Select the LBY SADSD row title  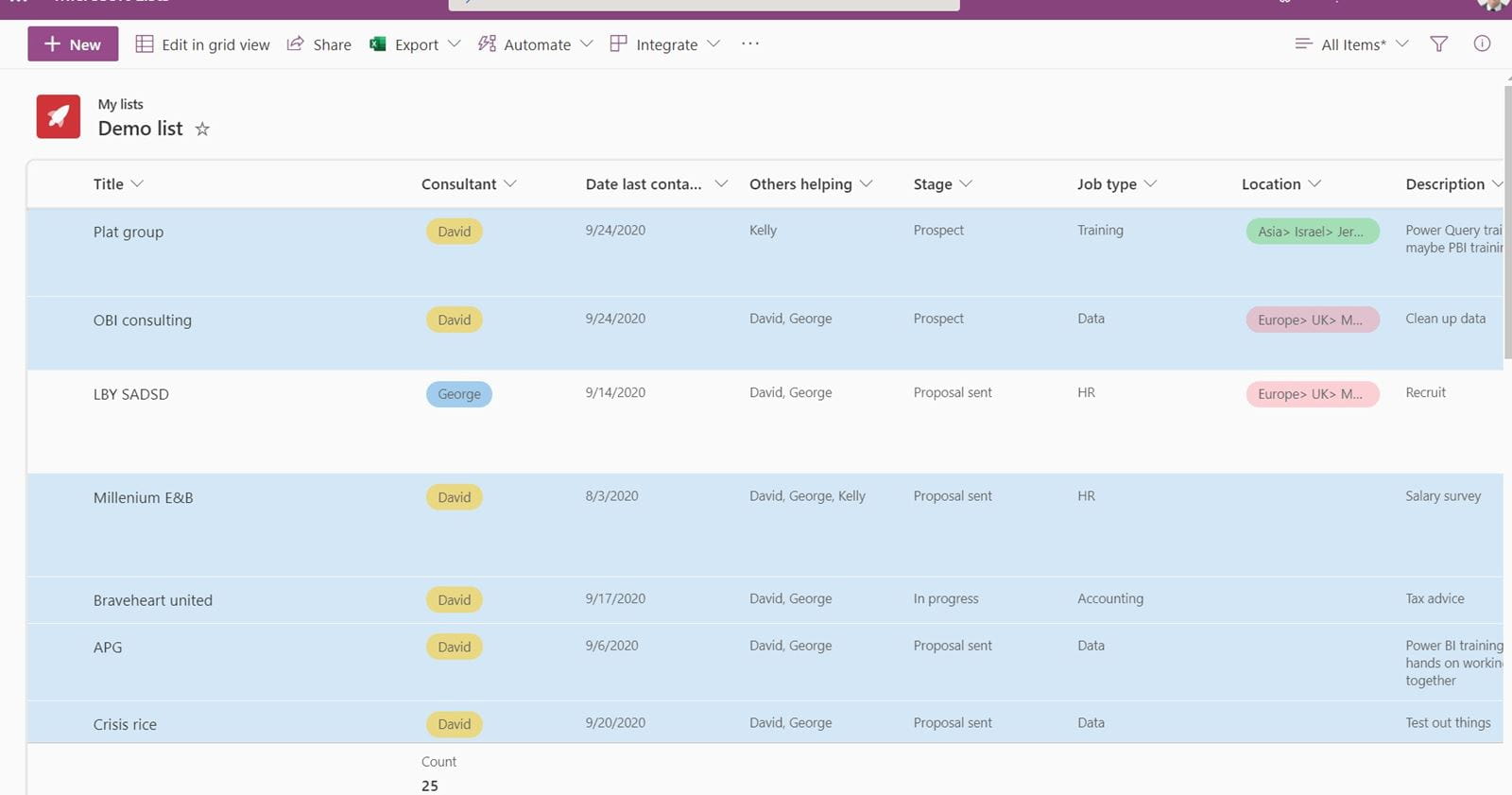pyautogui.click(x=131, y=394)
